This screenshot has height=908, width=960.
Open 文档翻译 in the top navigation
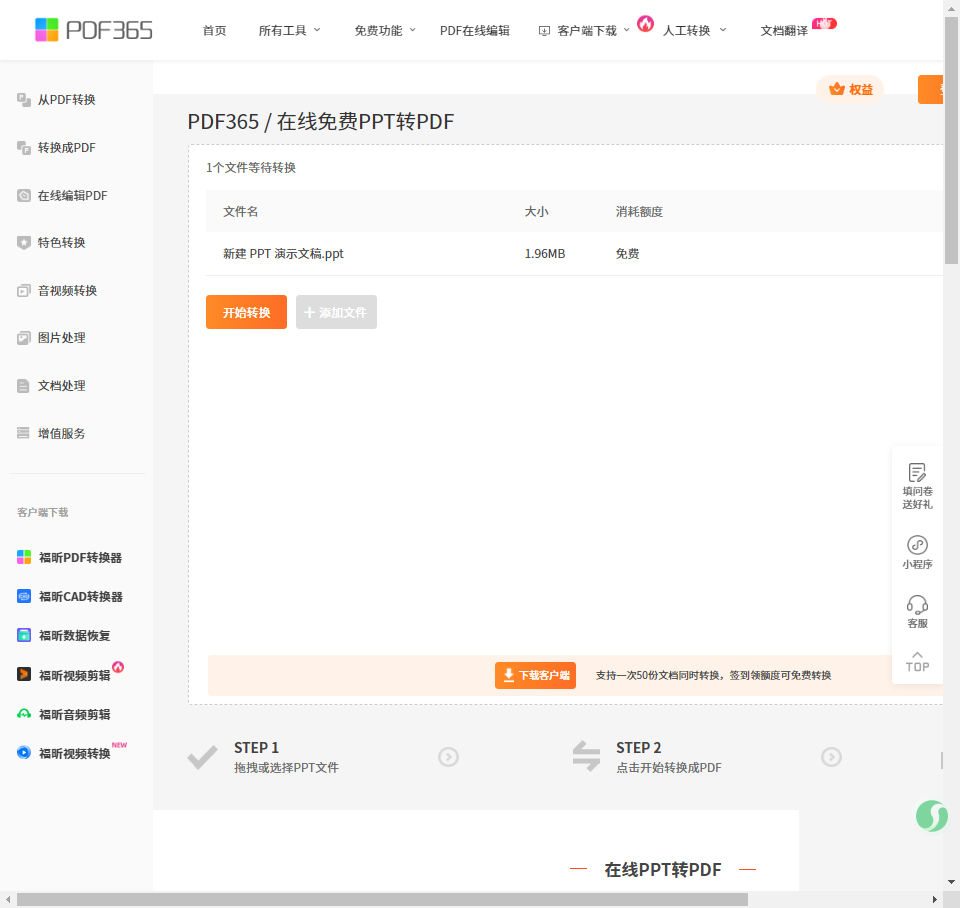tap(784, 31)
